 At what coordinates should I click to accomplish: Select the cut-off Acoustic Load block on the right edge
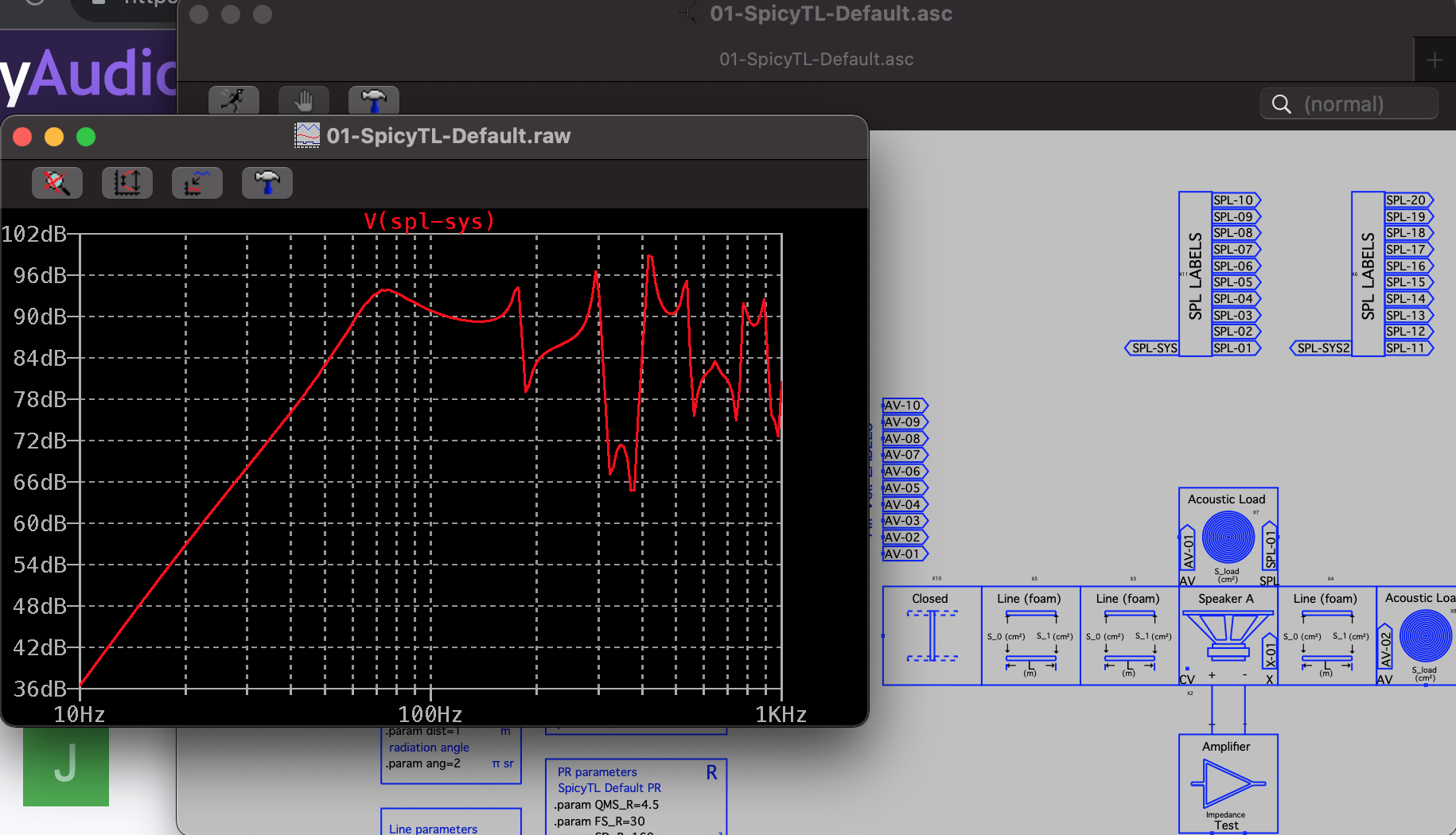click(1416, 635)
